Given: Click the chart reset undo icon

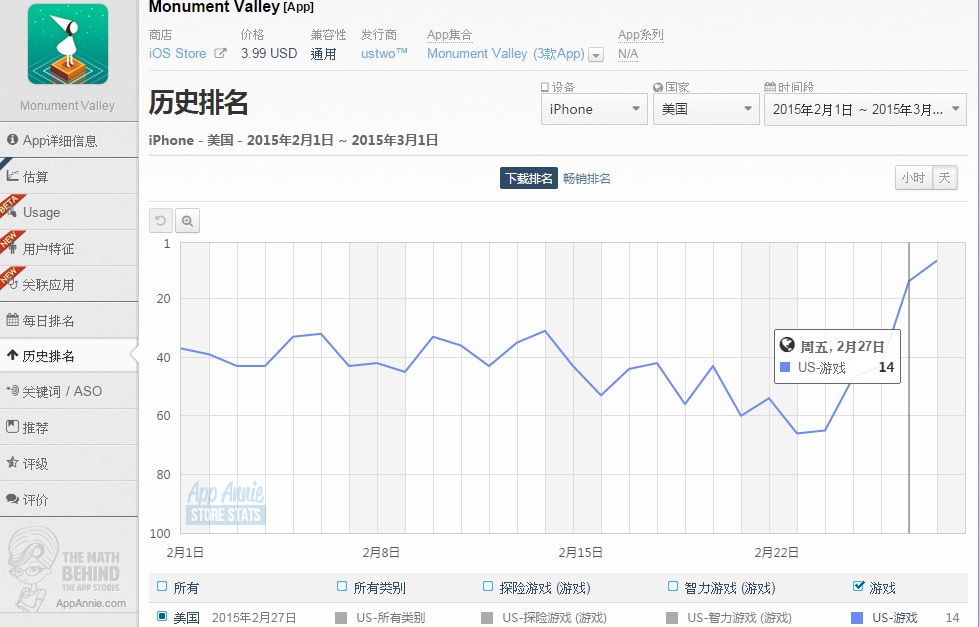Looking at the screenshot, I should [x=160, y=220].
